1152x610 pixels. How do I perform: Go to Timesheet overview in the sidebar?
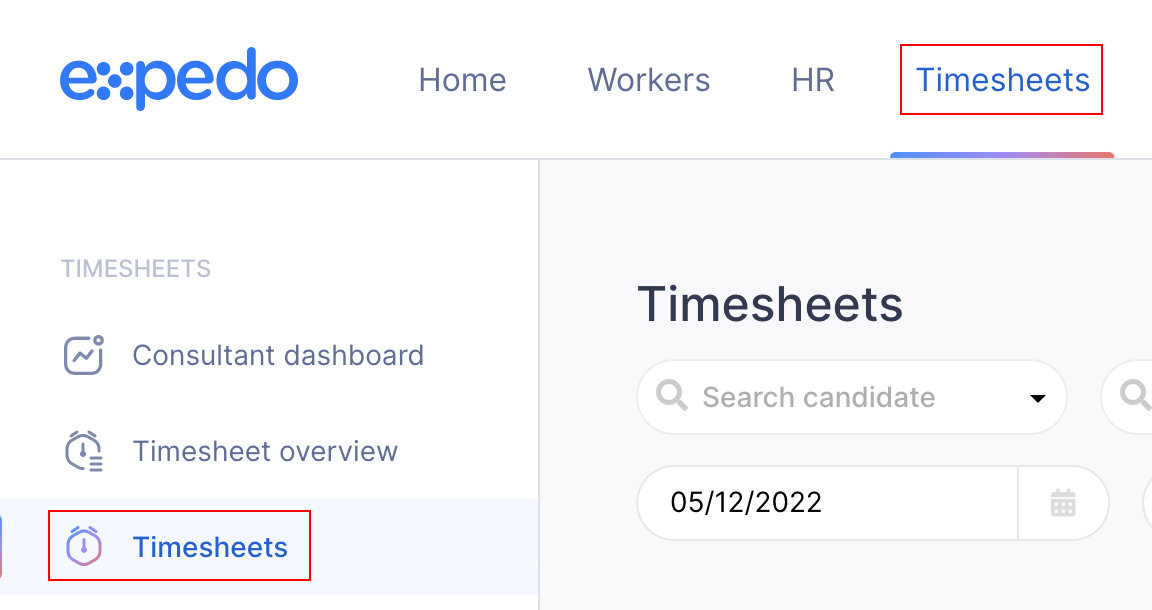coord(265,450)
